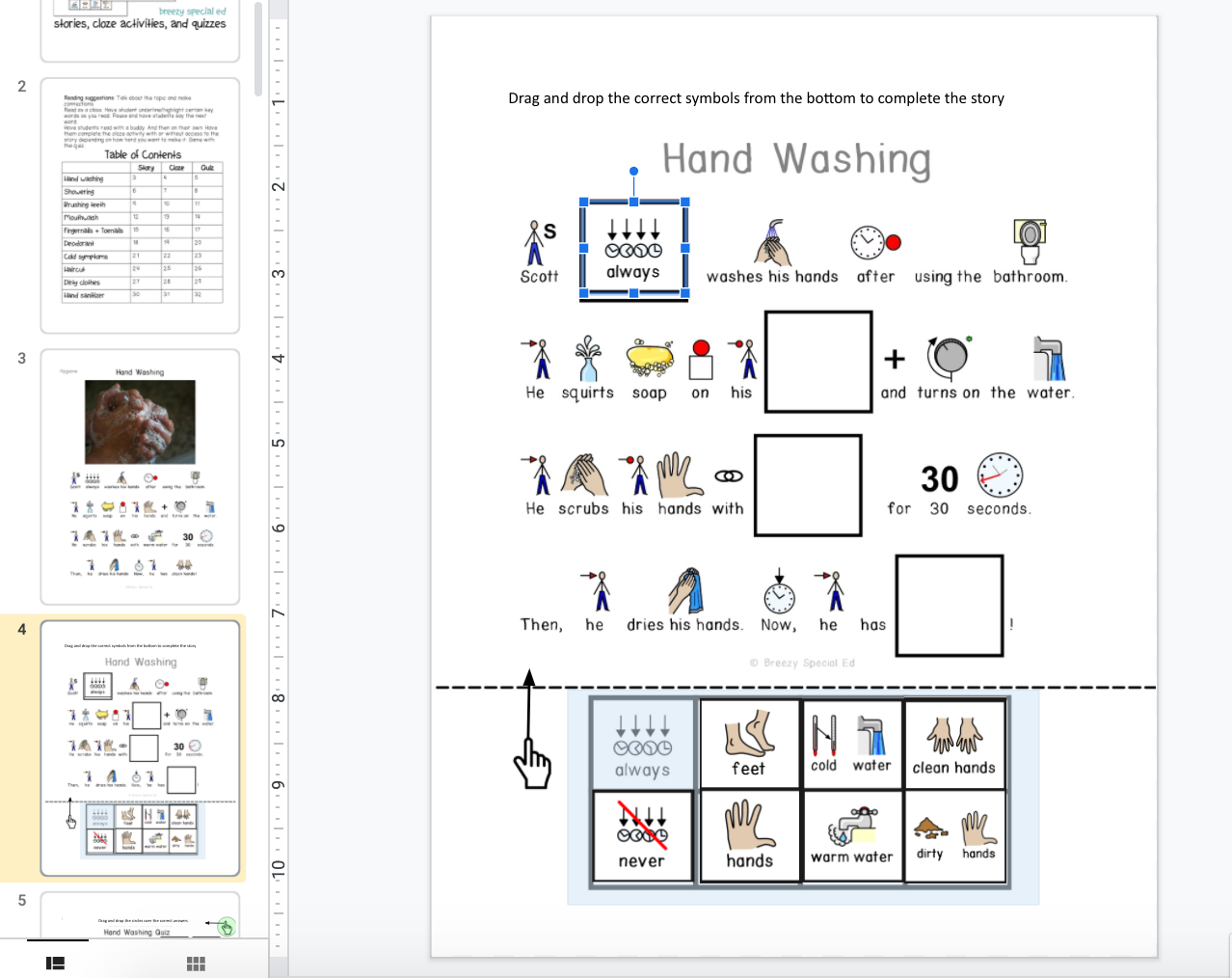Open slide 5 with the Hand Washing Quiz
This screenshot has width=1232, height=978.
[x=140, y=926]
